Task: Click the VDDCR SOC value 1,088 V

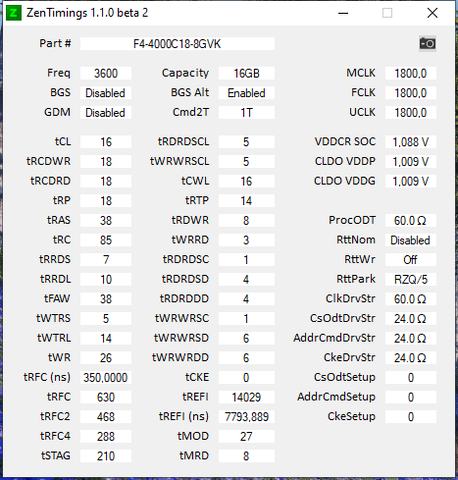Action: point(411,142)
